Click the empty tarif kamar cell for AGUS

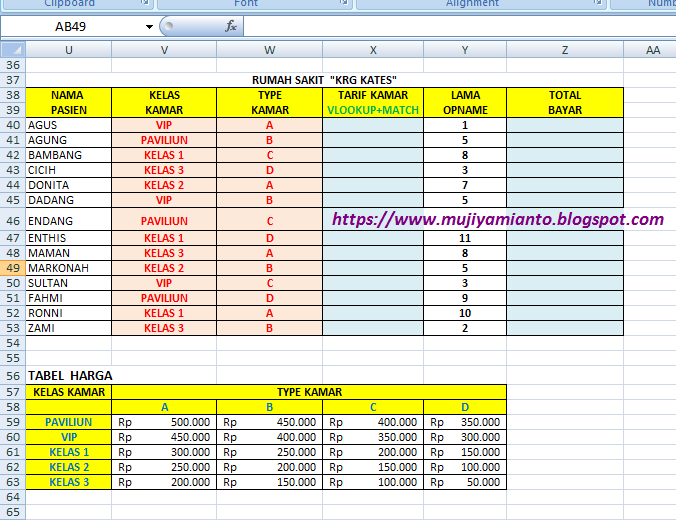pyautogui.click(x=373, y=125)
